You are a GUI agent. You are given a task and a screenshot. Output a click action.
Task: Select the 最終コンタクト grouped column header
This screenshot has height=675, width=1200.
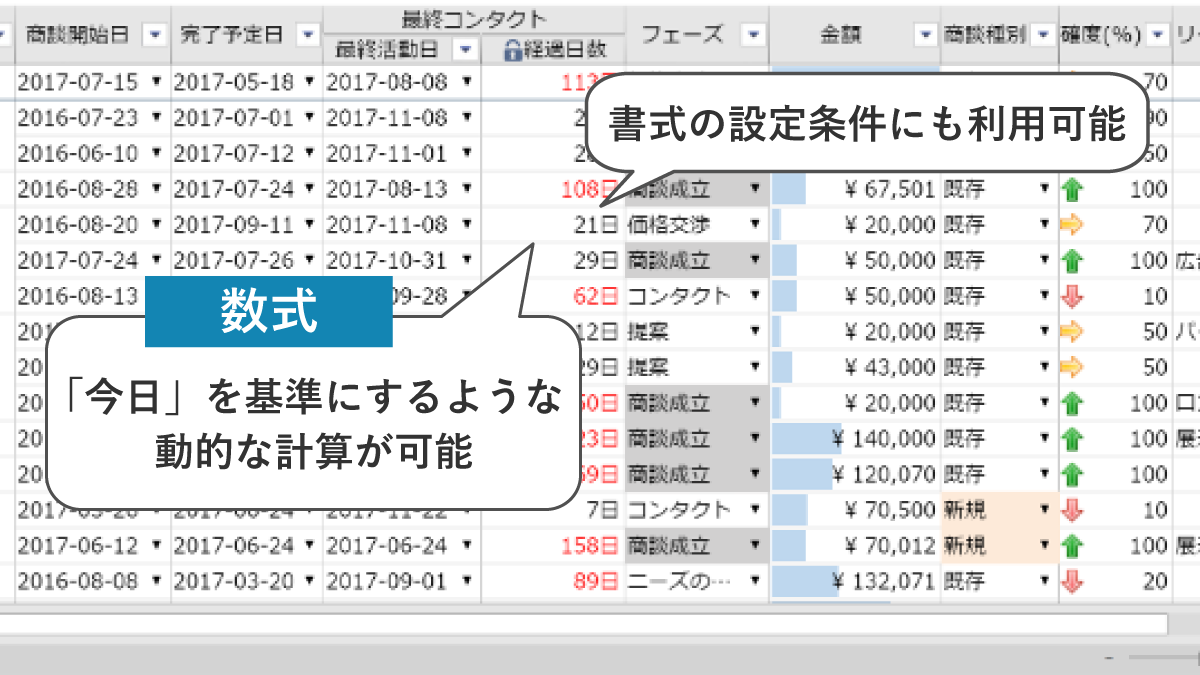click(x=475, y=19)
